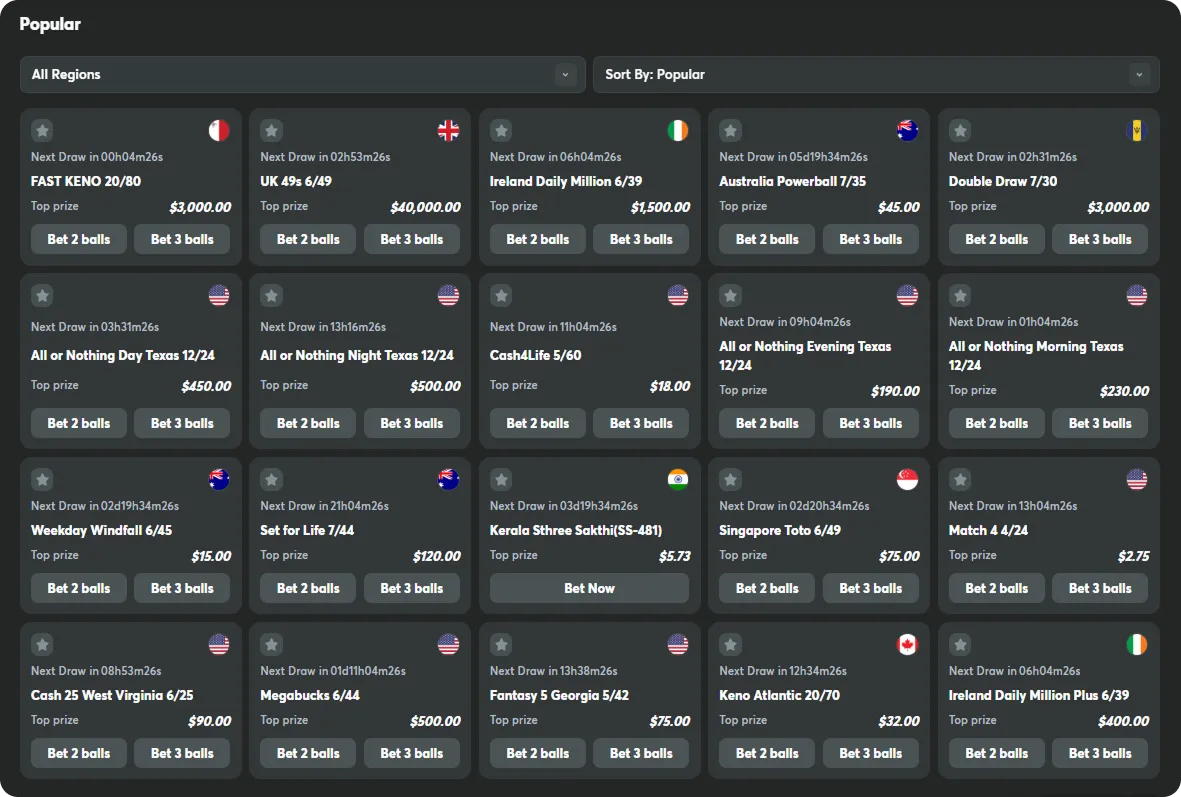Favorite the All or Nothing Morning Texas card

(x=960, y=295)
